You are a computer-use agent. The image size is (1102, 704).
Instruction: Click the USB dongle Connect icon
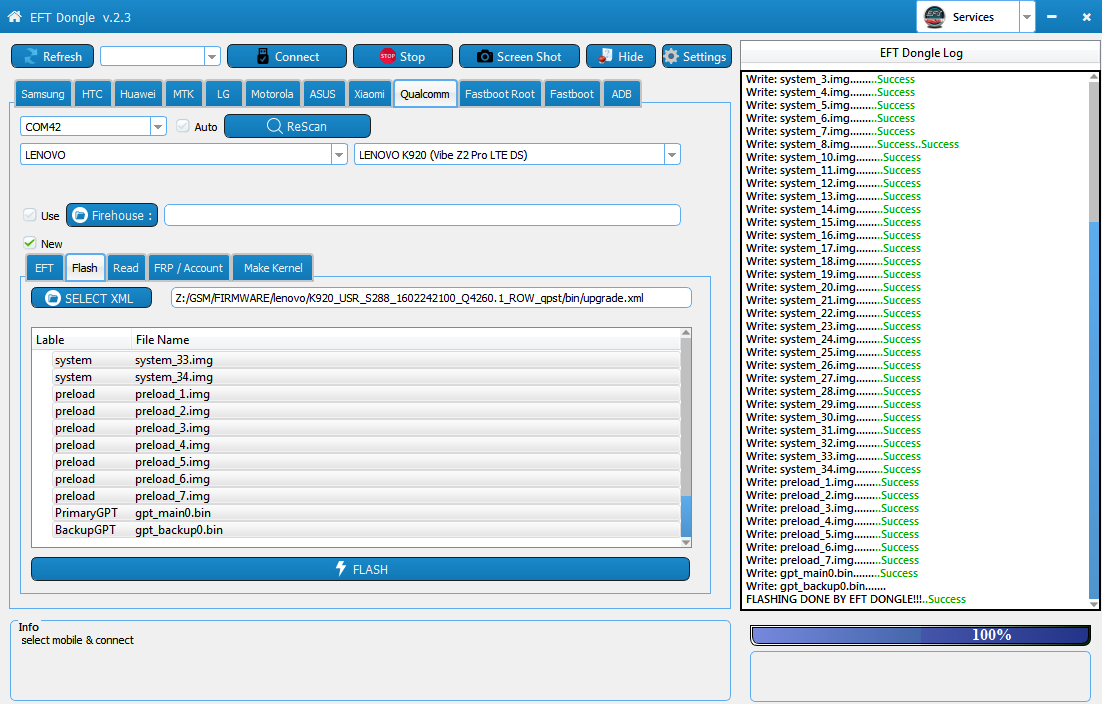point(263,56)
